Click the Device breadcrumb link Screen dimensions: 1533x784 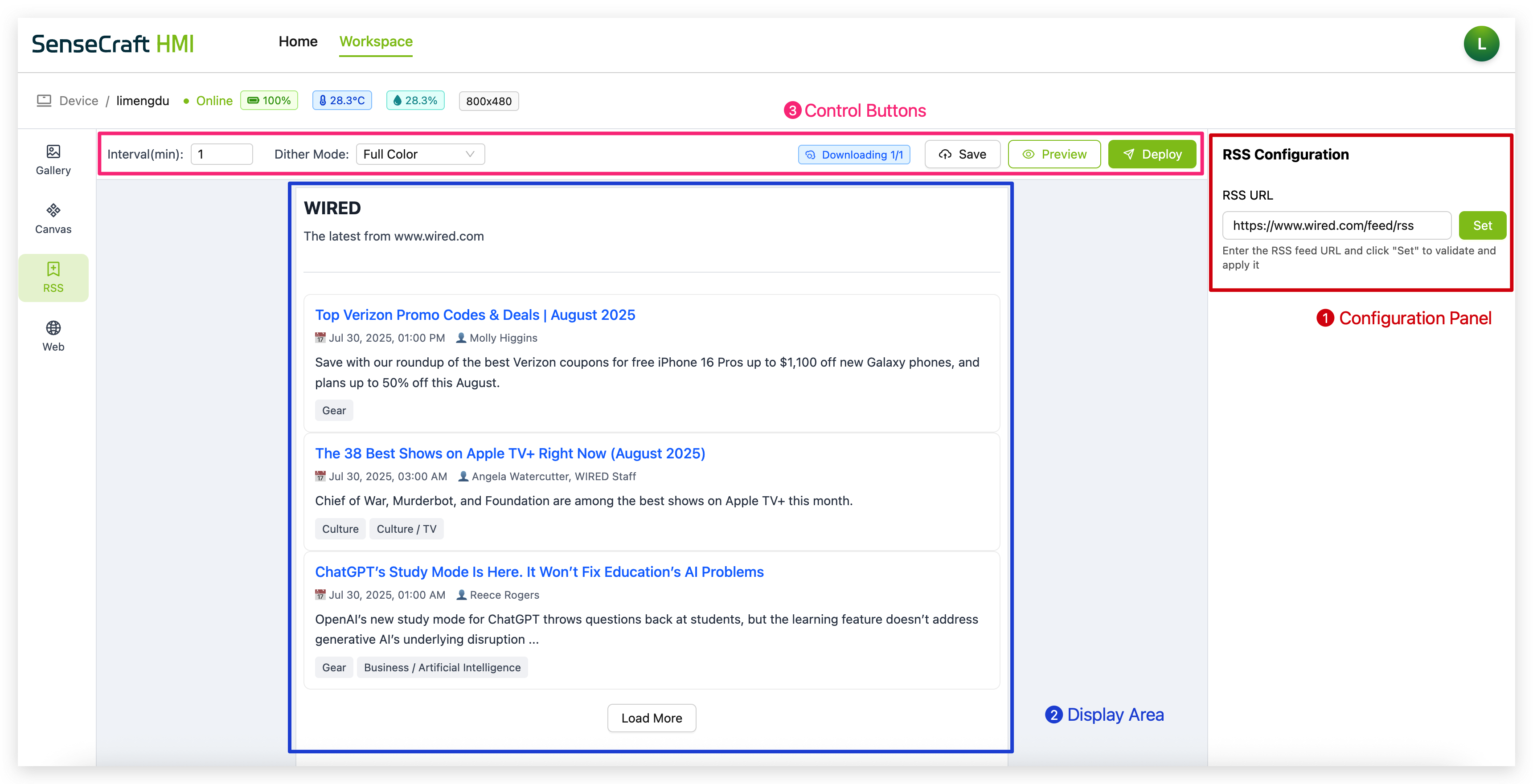click(x=78, y=101)
